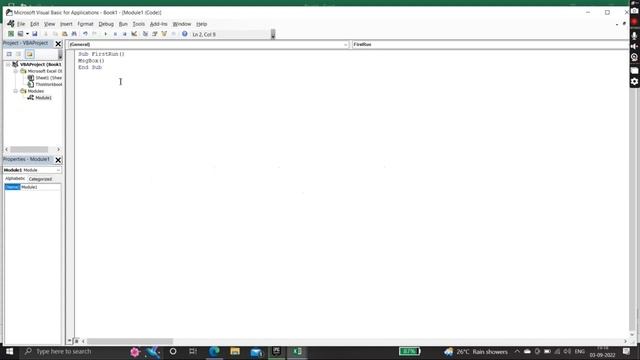Switch to the Alphabetic properties tab
The image size is (640, 360).
coord(15,179)
